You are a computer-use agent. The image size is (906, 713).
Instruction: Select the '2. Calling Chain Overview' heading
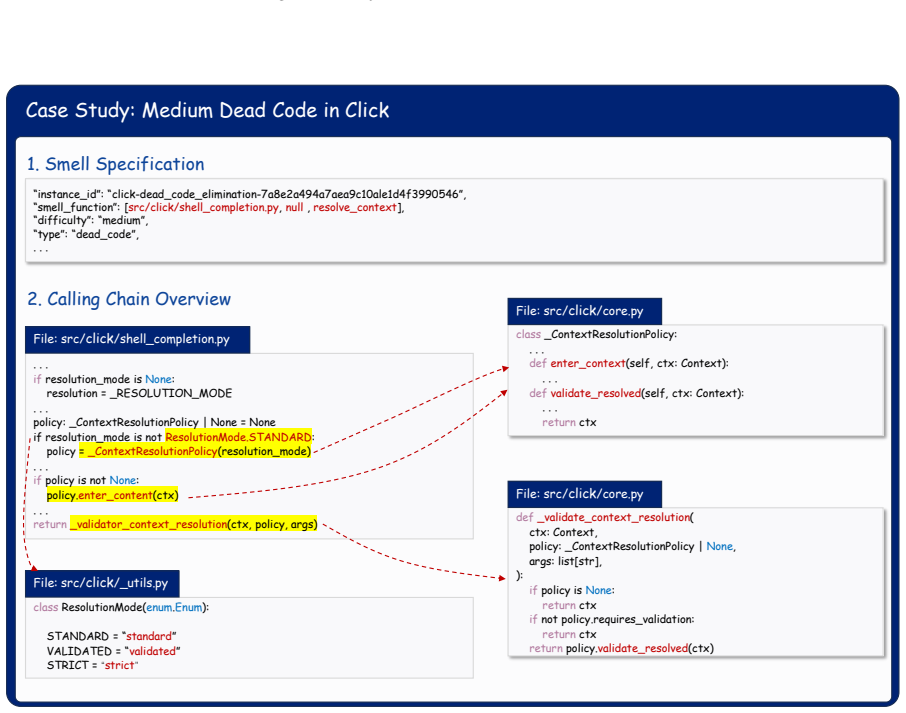pos(129,299)
